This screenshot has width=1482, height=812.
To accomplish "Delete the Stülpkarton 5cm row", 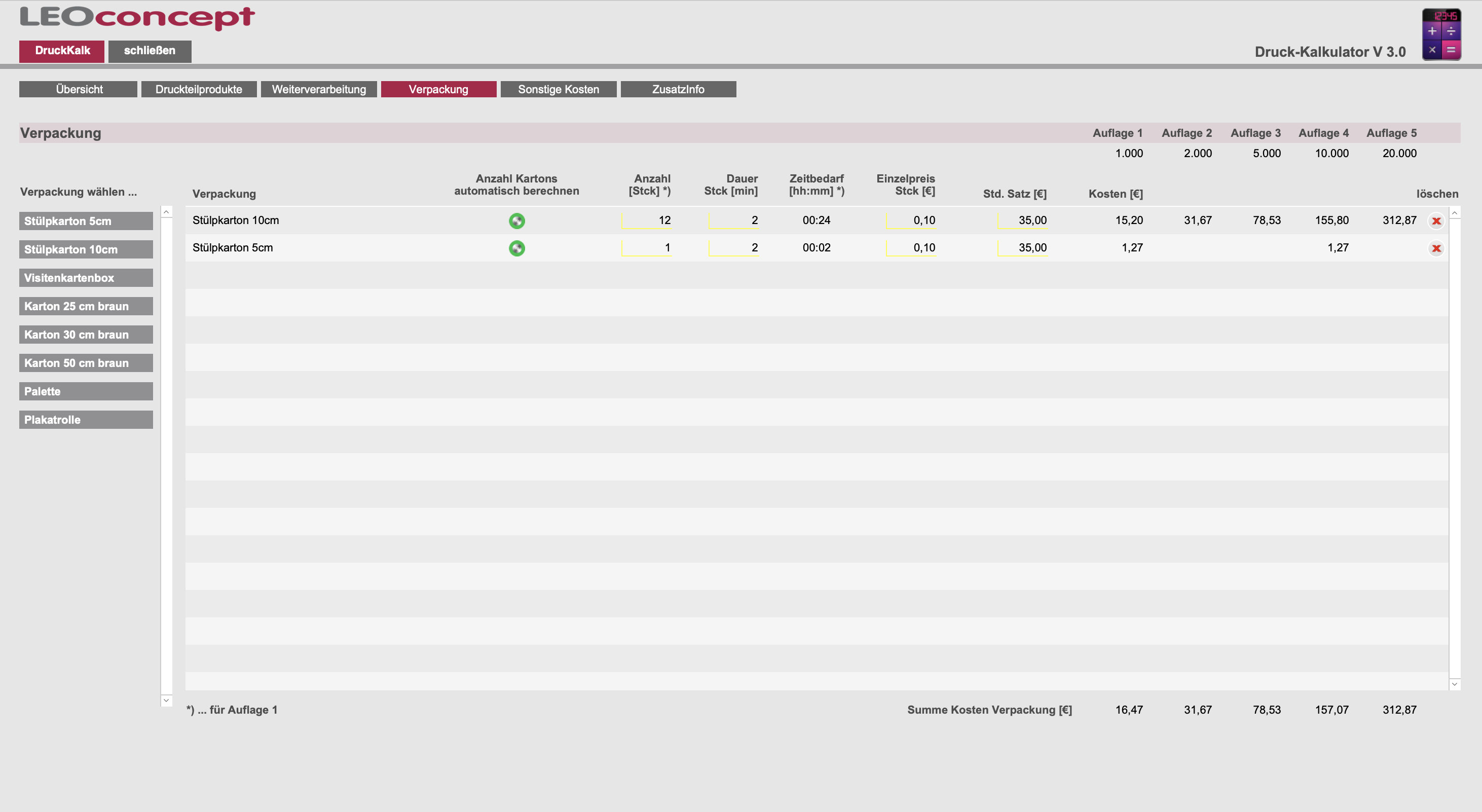I will tap(1436, 248).
